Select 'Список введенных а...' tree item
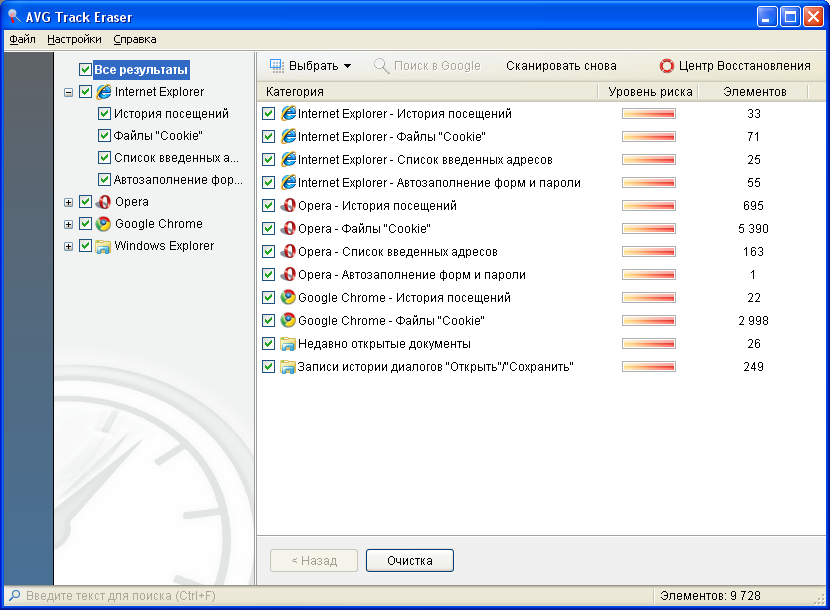Viewport: 830px width, 610px height. [176, 158]
